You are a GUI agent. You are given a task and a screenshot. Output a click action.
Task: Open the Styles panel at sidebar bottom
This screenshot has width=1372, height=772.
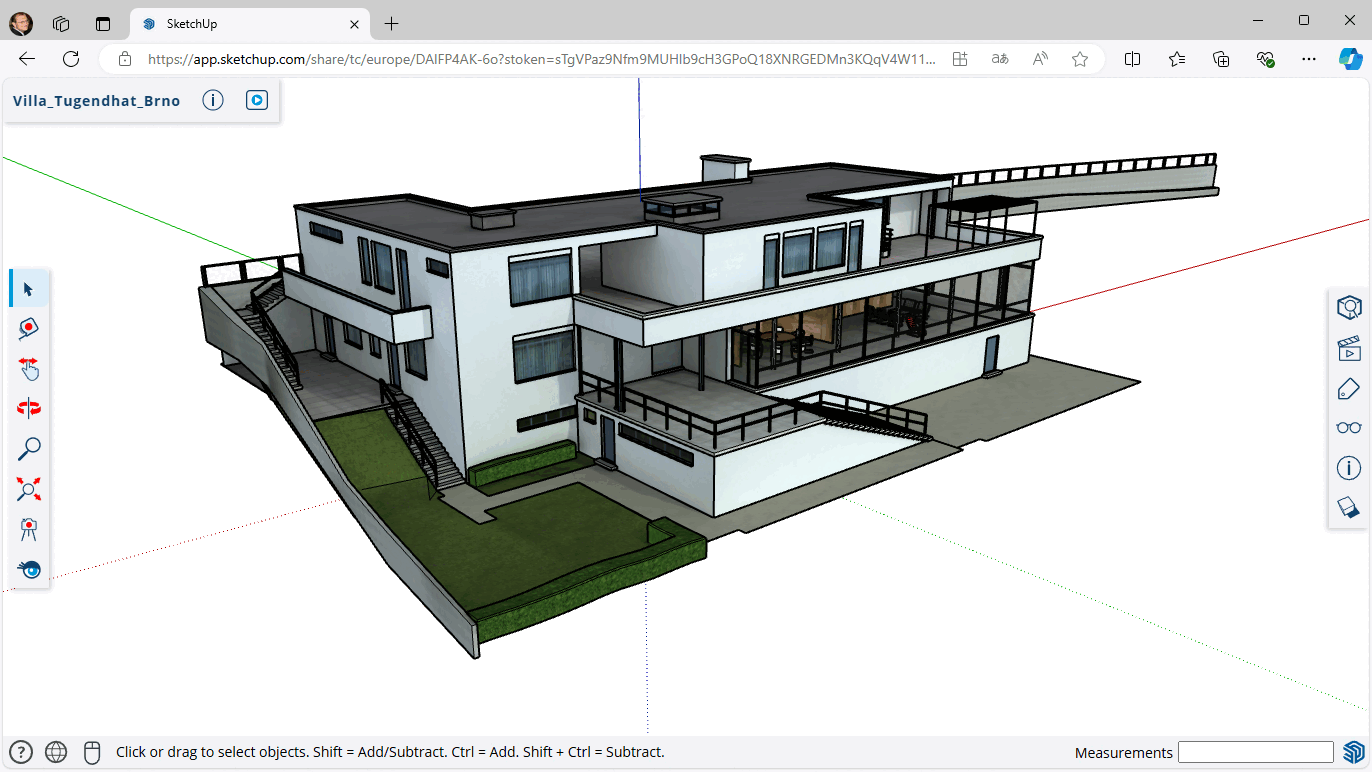[1349, 508]
